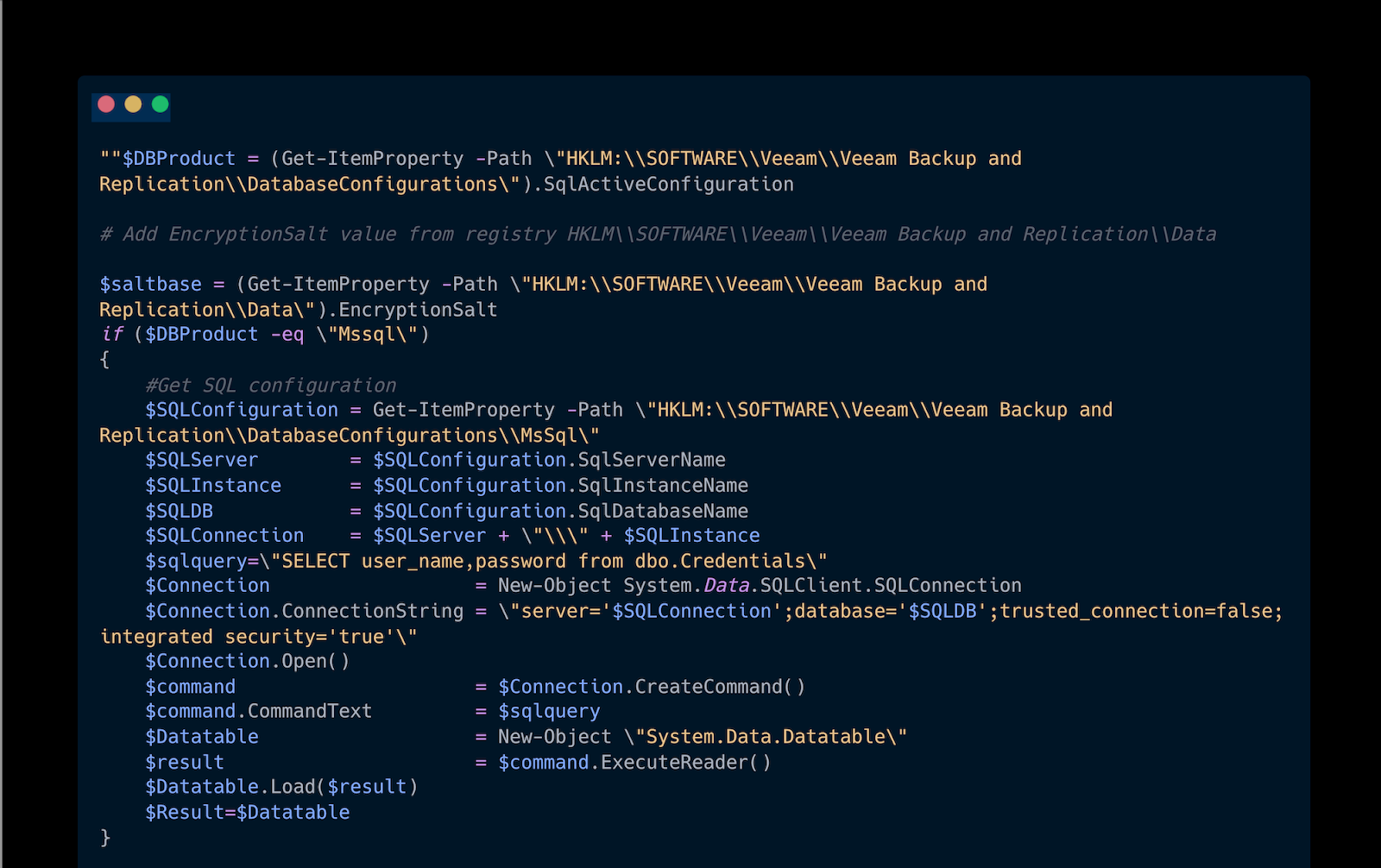
Task: Select the CreateCommand() call on $Connection
Action: pyautogui.click(x=652, y=686)
